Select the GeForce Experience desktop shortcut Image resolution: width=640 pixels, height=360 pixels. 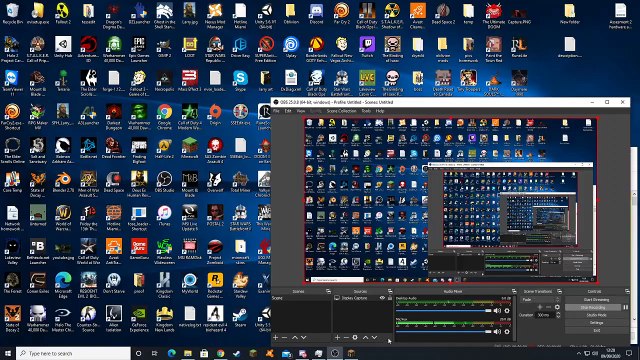(139, 318)
